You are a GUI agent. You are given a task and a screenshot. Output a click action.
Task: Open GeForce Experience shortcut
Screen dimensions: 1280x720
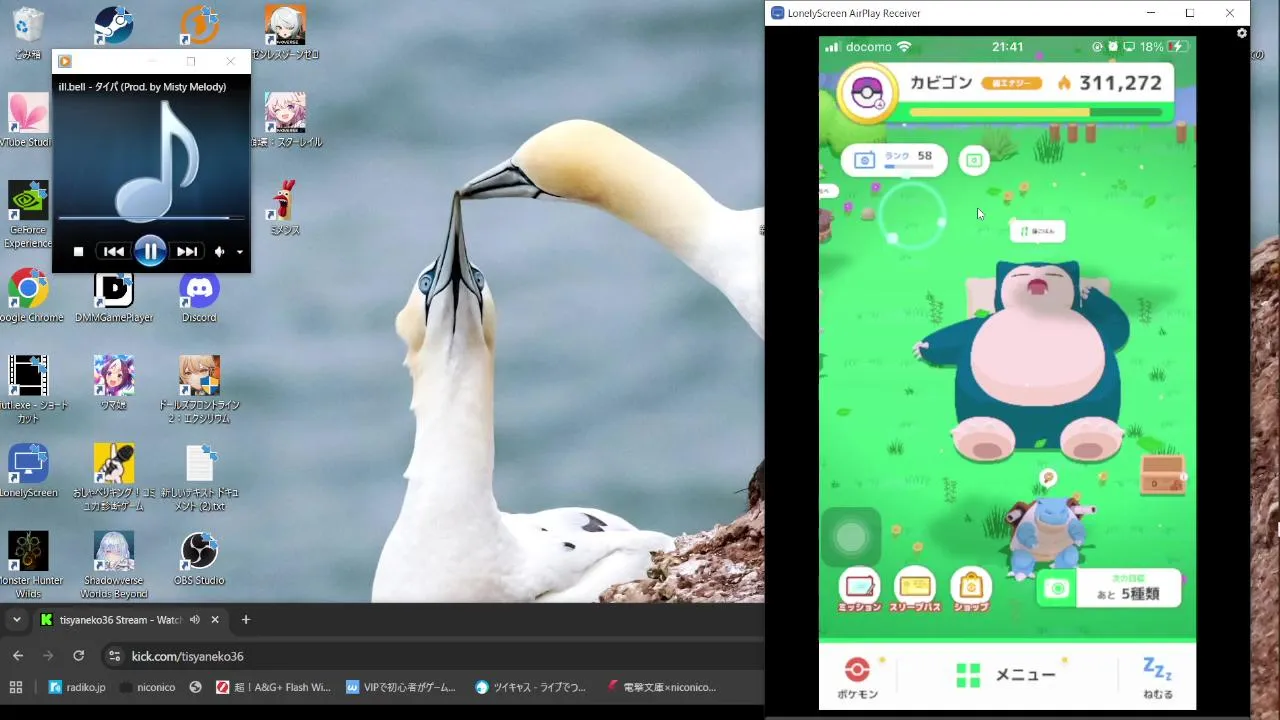[x=27, y=214]
